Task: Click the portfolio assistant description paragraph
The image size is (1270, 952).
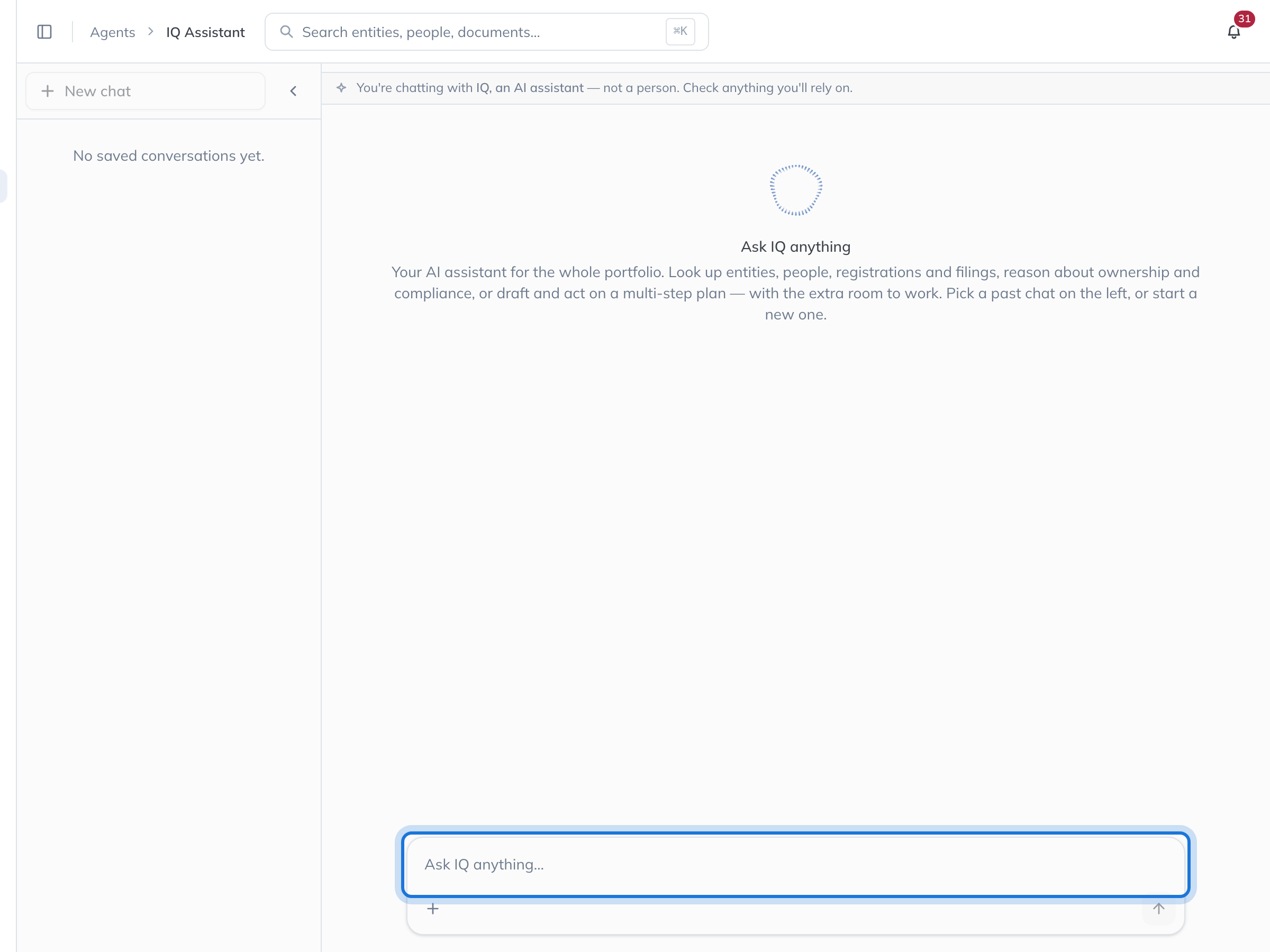Action: [796, 293]
